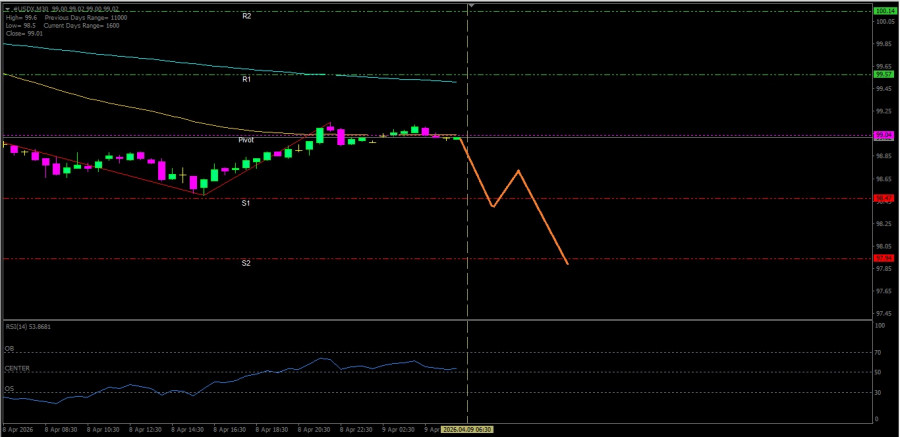Click the red 97.94 S2 price tag

(883, 258)
